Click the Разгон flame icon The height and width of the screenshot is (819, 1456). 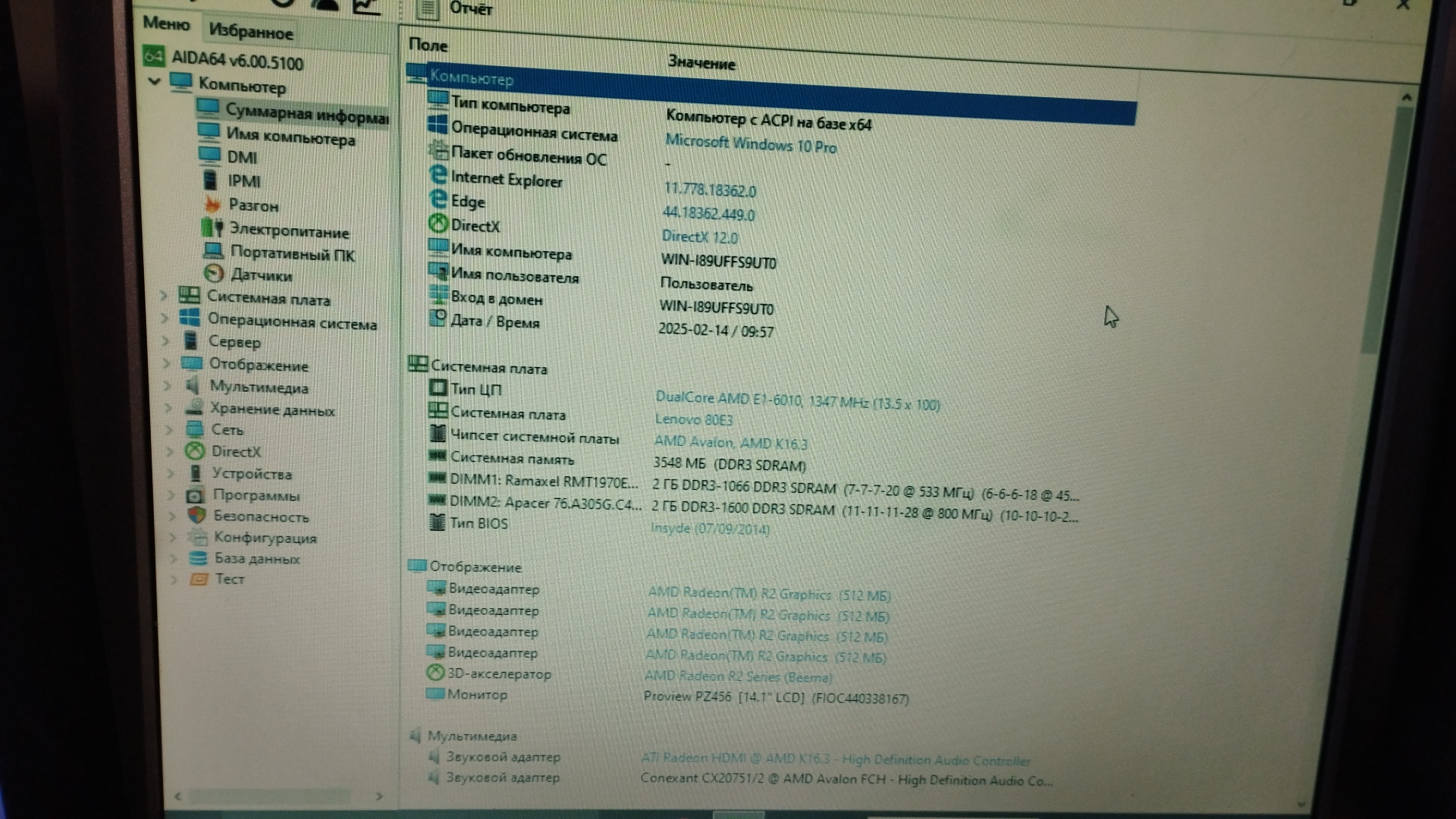(x=212, y=204)
